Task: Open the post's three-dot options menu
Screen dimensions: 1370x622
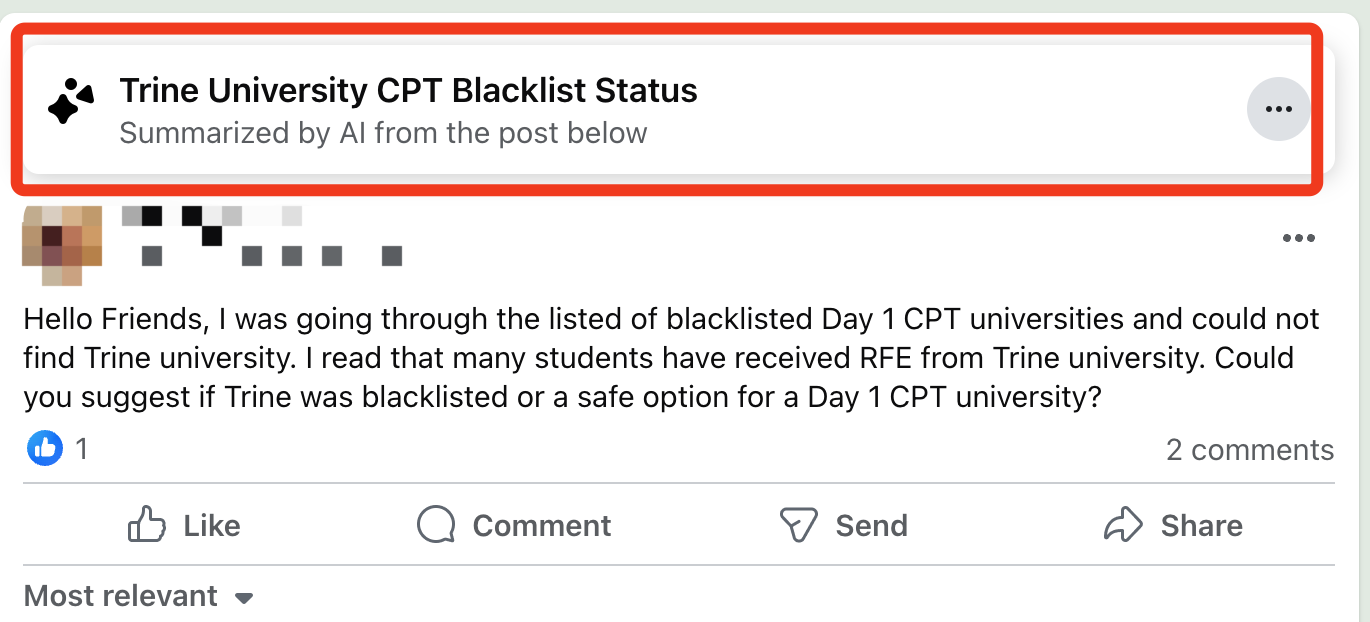Action: click(x=1298, y=238)
